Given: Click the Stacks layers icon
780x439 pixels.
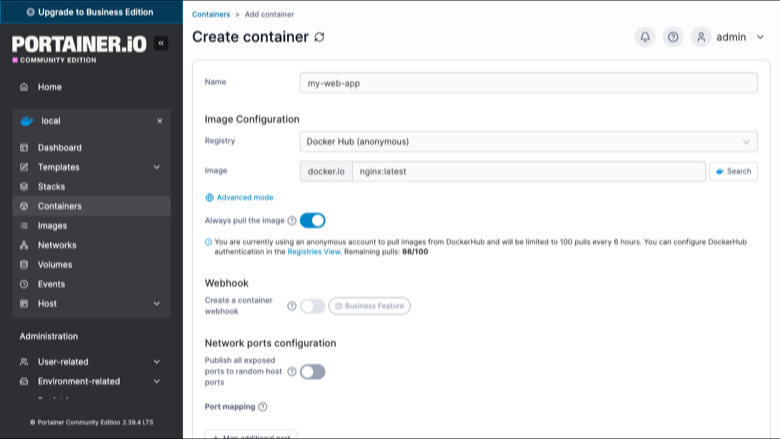Looking at the screenshot, I should (24, 186).
